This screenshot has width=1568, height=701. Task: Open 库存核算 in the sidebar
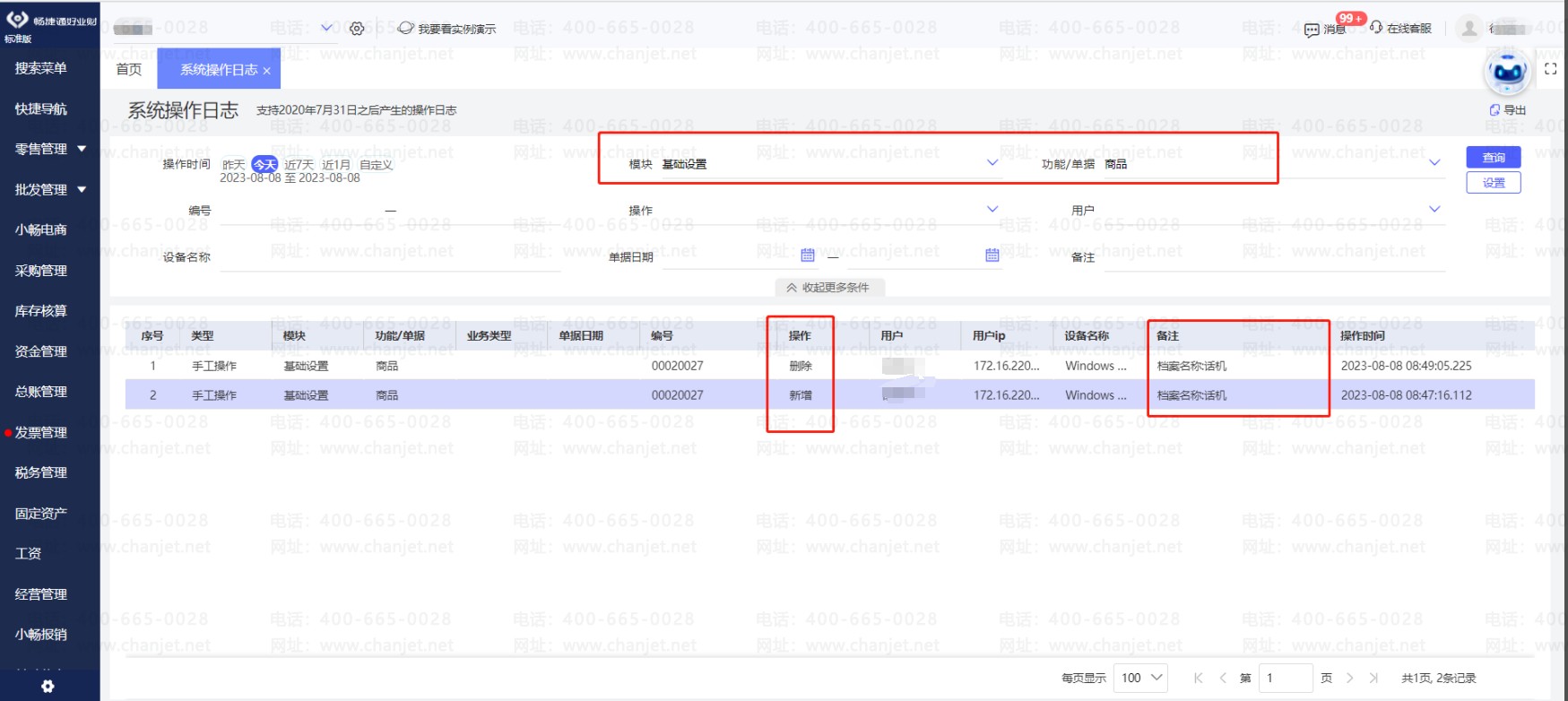pyautogui.click(x=41, y=310)
